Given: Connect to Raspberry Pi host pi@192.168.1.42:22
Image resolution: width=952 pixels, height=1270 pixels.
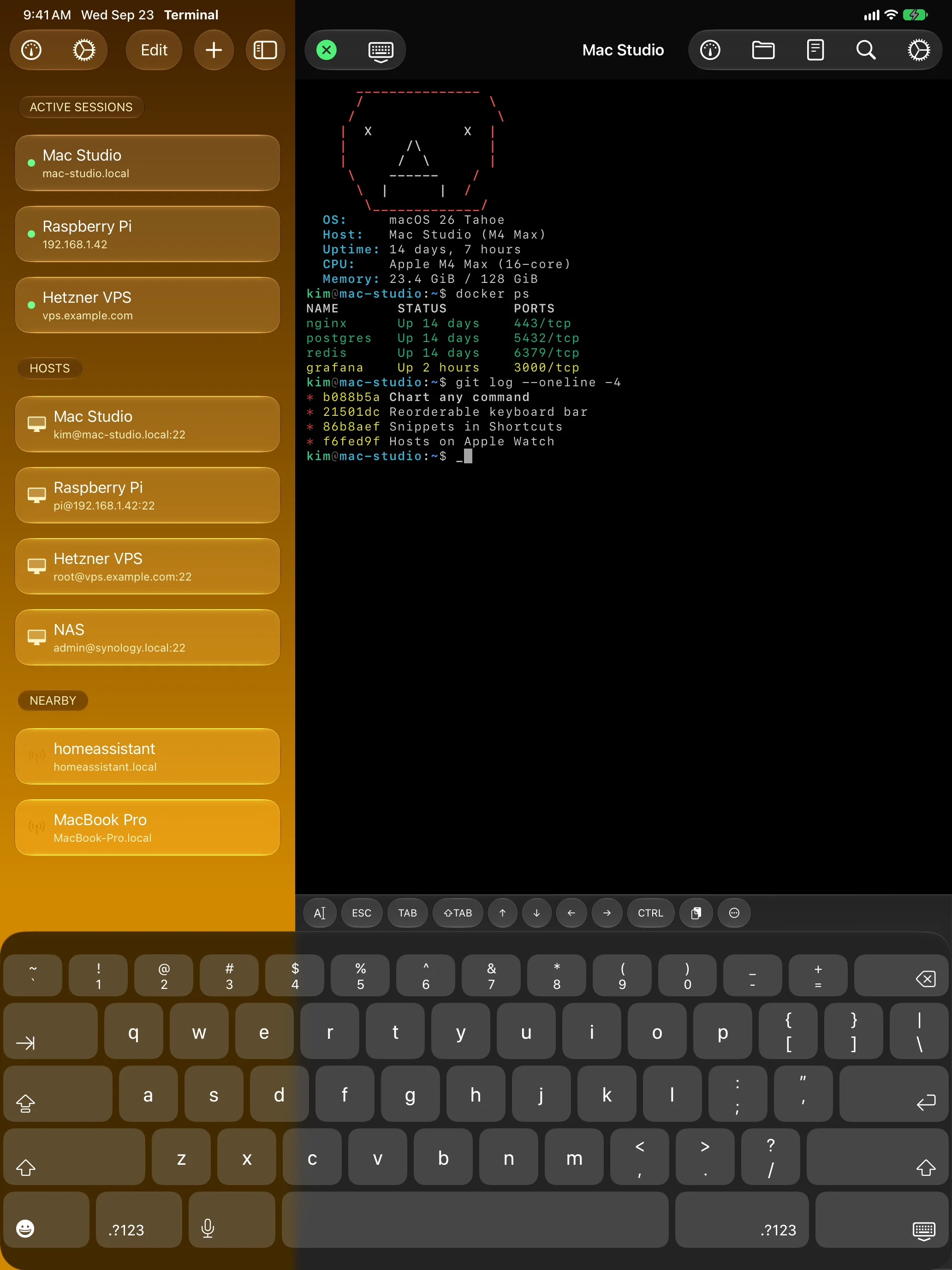Looking at the screenshot, I should coord(148,496).
